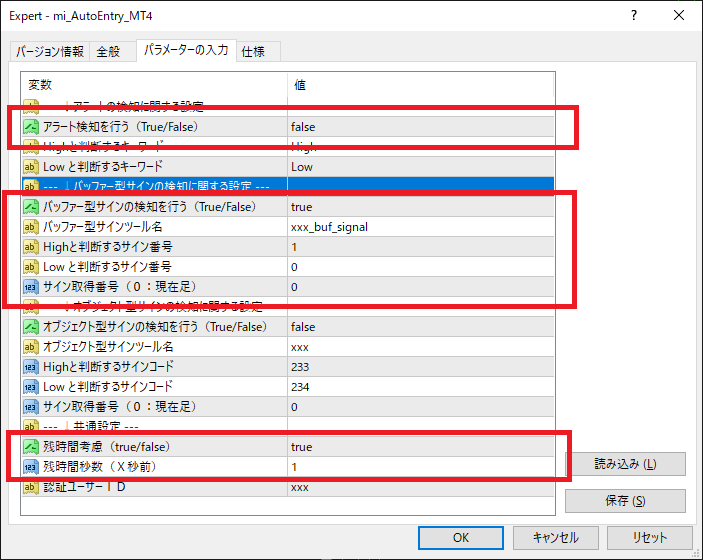
Task: Click the icon beside オブジェクト型サインの検知を行う
Action: tap(31, 327)
